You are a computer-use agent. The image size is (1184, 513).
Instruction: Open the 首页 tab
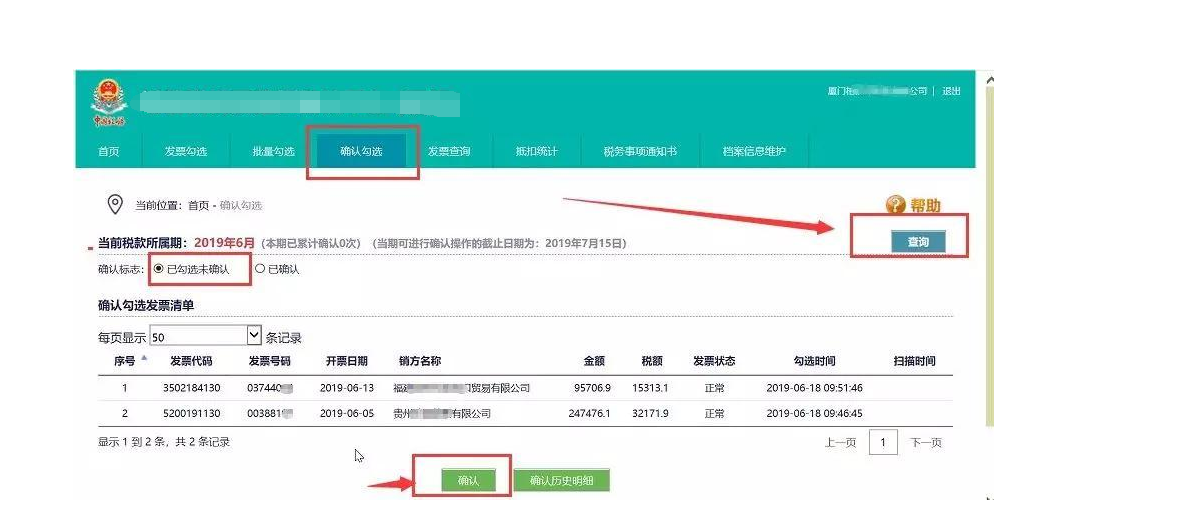[x=109, y=151]
